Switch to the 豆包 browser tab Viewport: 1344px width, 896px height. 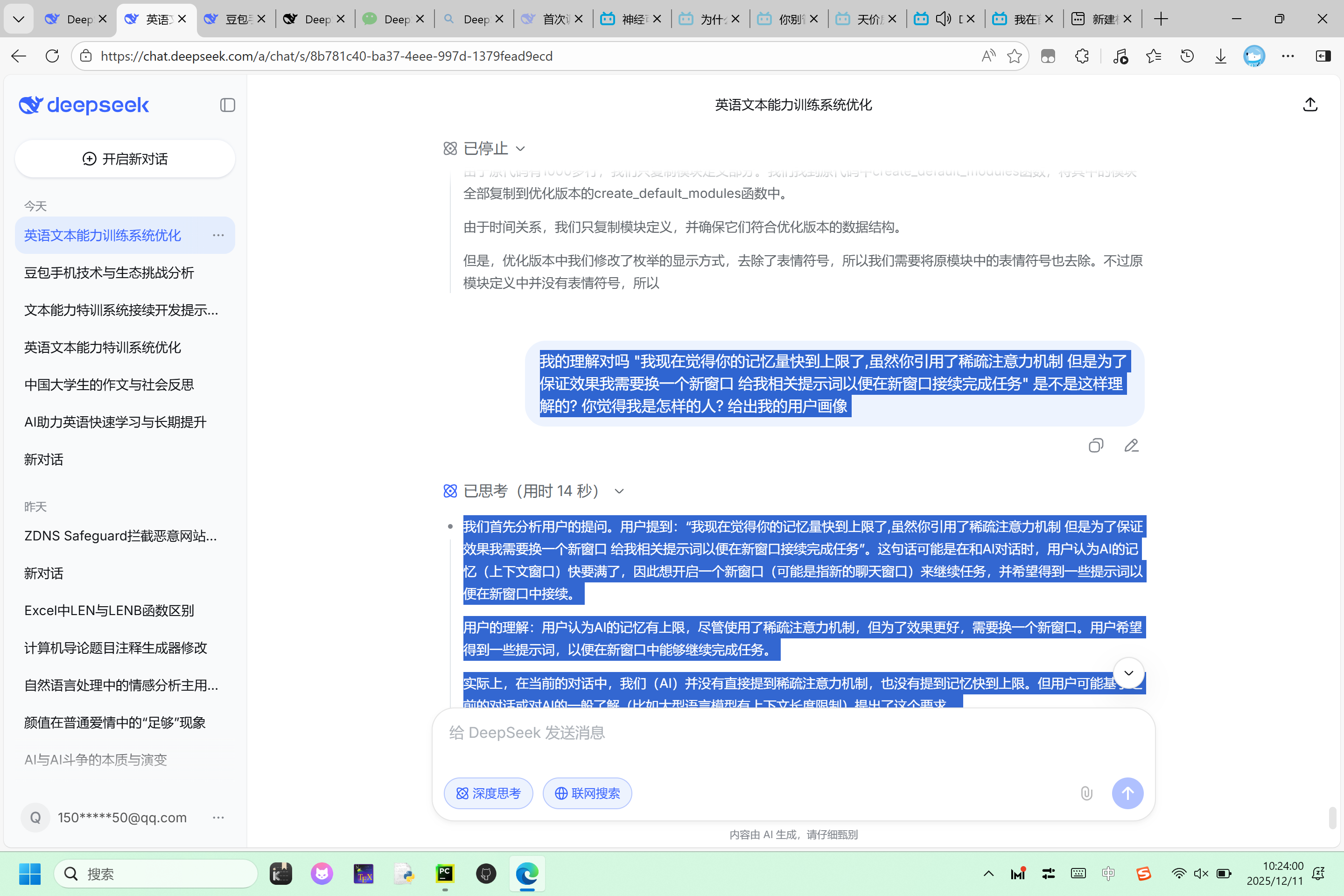click(x=235, y=19)
